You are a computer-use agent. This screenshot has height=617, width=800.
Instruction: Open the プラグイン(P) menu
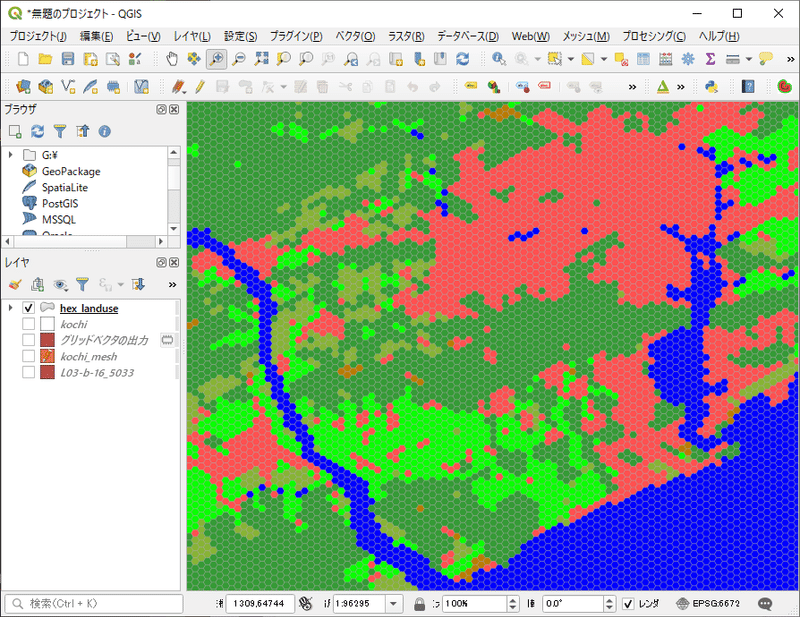tap(296, 36)
